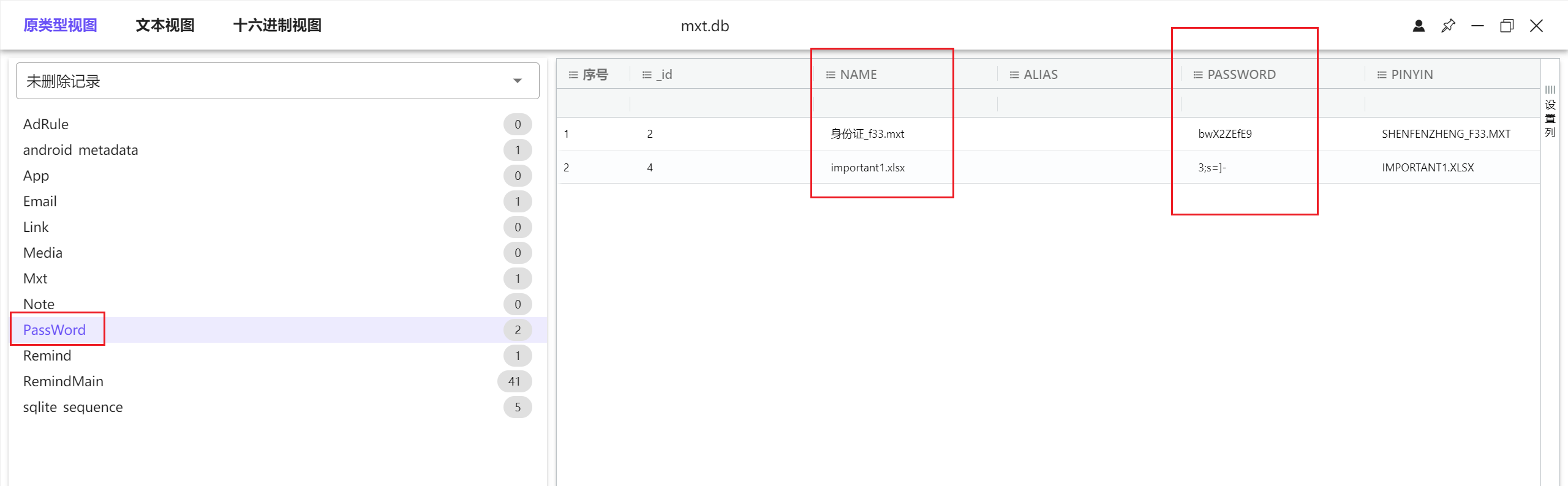Switch to 十六进制视图 tab

pyautogui.click(x=277, y=25)
